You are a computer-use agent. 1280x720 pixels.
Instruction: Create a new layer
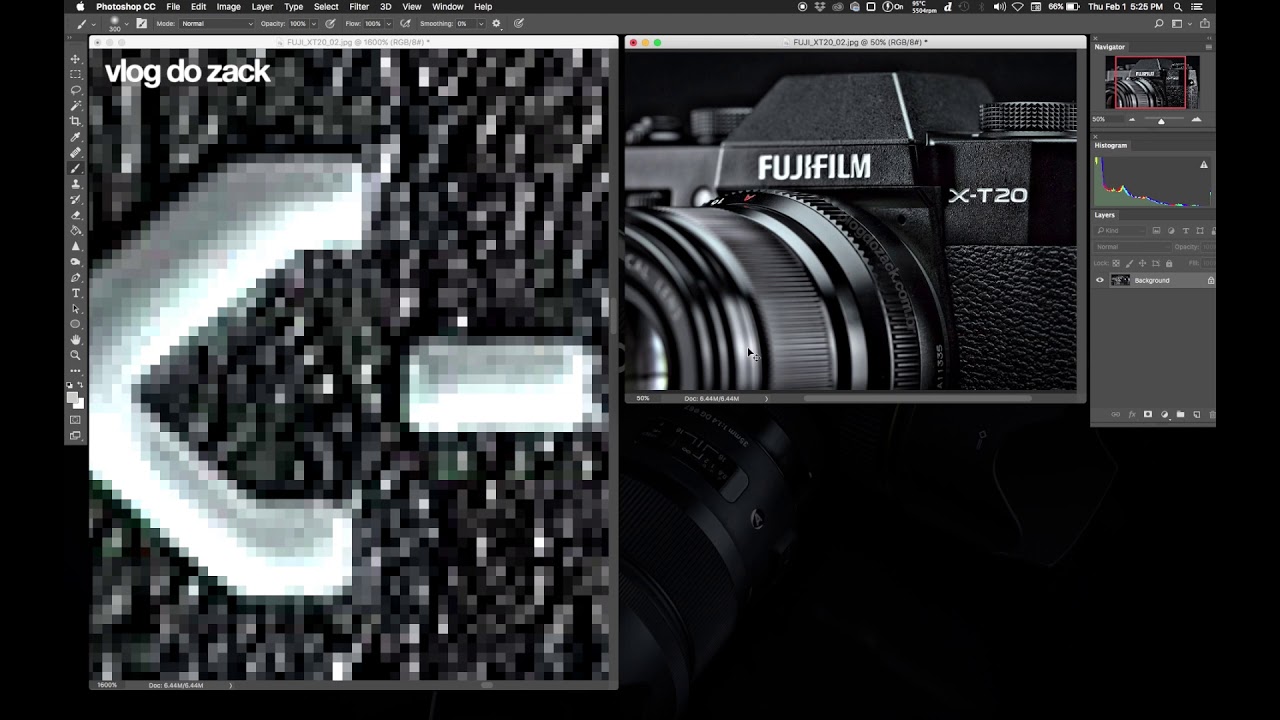1197,414
